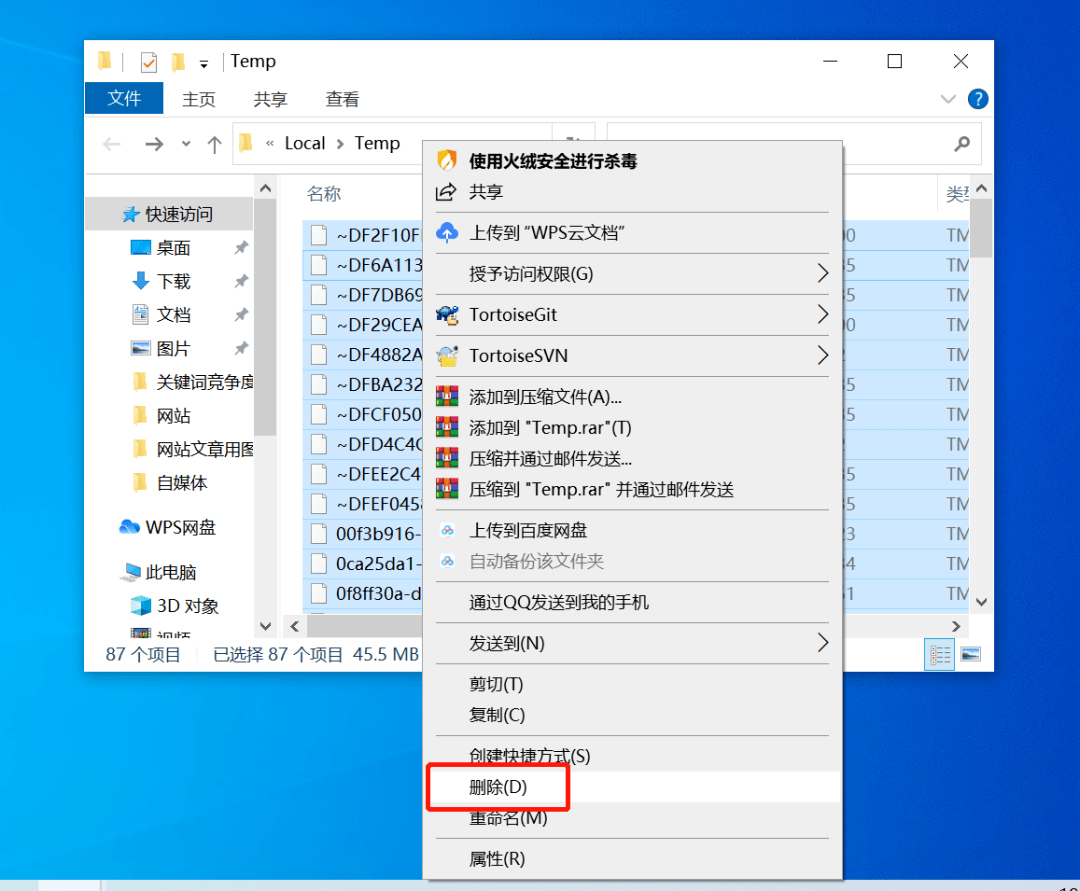This screenshot has height=891, width=1080.
Task: Open quick access toolbar customize dropdown
Action: 204,63
